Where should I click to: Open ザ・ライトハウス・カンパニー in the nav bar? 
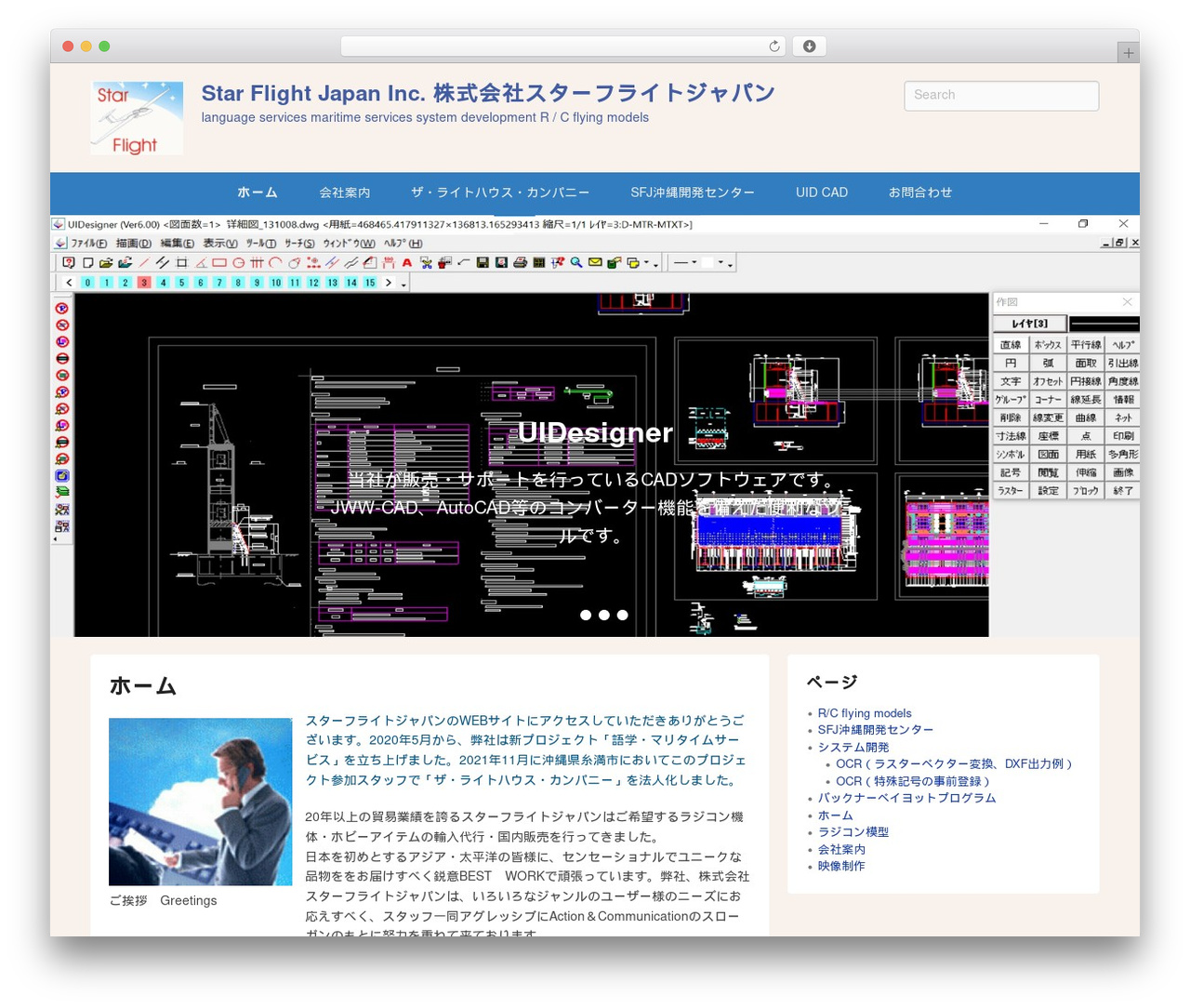[x=500, y=192]
